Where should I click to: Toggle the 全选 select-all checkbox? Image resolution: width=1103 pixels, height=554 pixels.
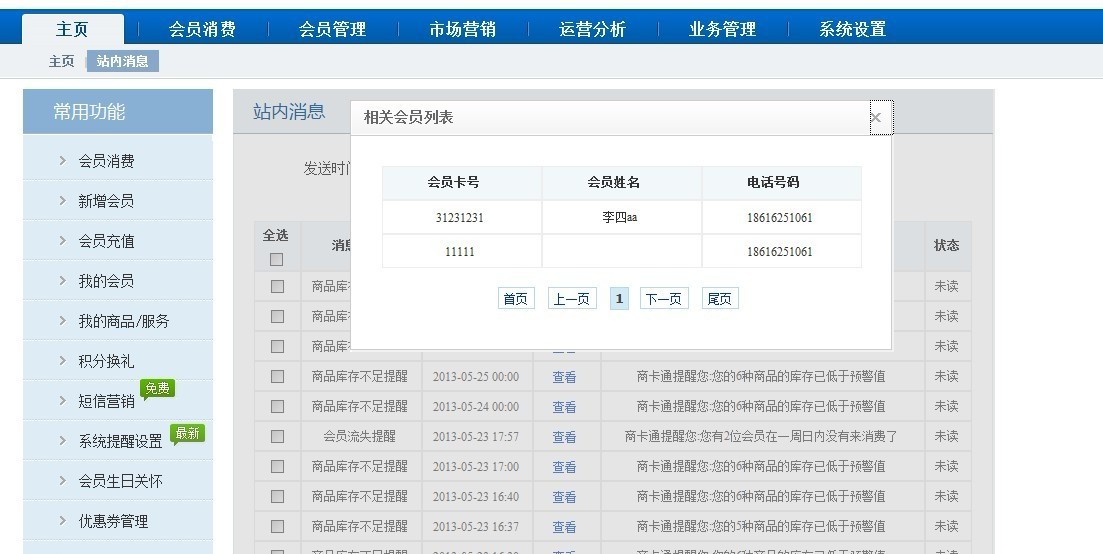pos(276,260)
